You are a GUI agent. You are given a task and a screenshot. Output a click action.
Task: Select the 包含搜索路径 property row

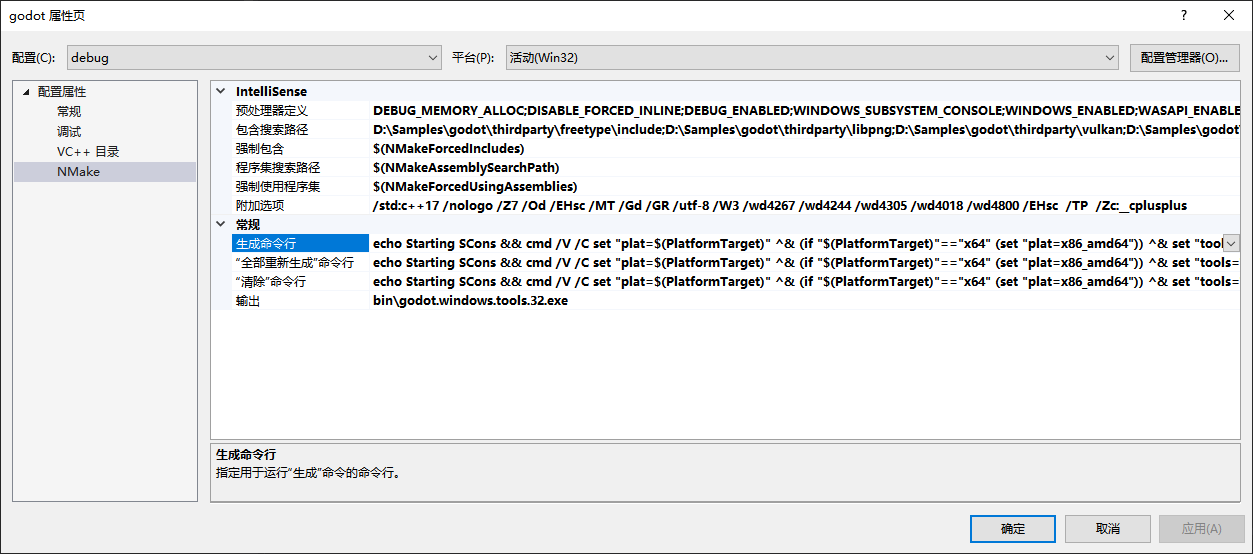coord(726,129)
